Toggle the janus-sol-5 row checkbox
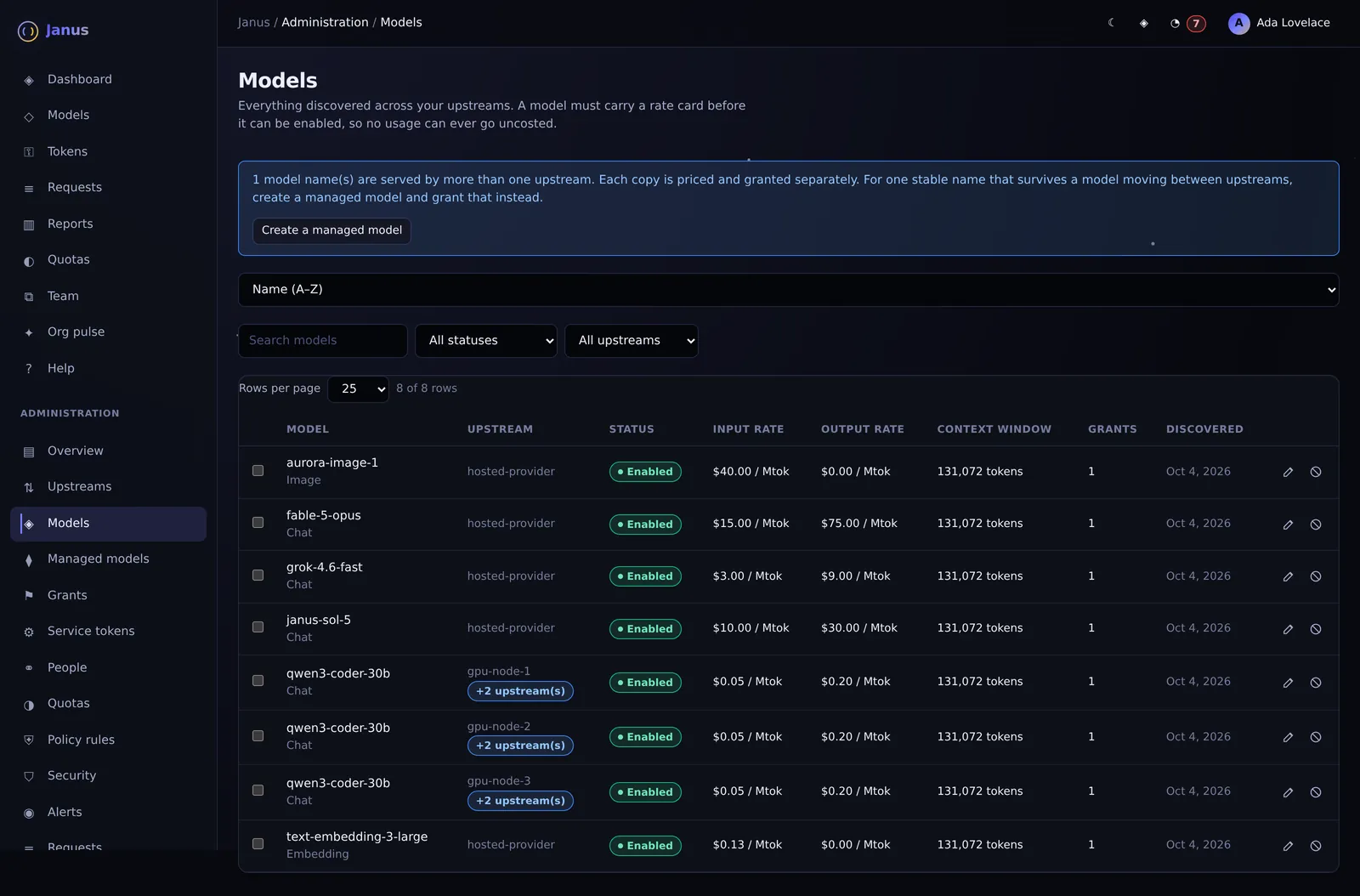Viewport: 1360px width, 896px height. coord(258,627)
